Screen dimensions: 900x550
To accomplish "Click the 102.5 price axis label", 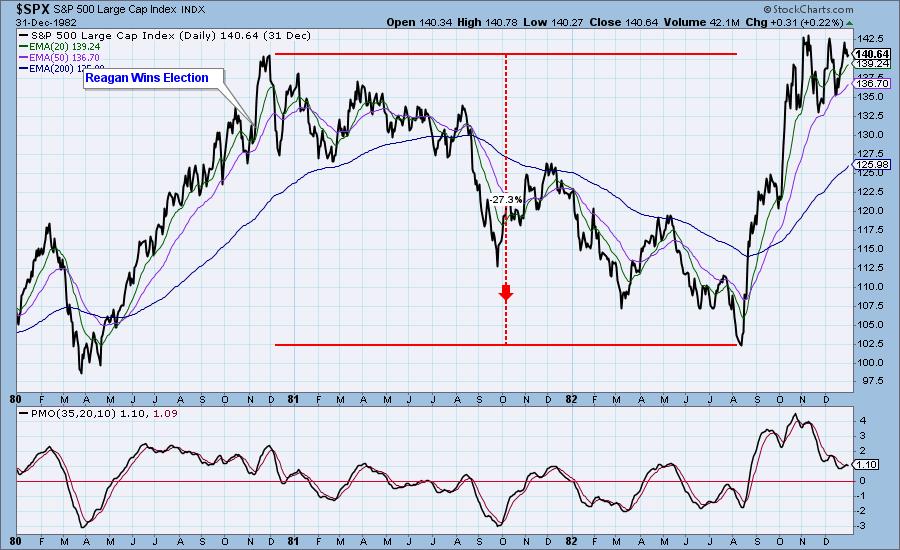I will (x=870, y=343).
